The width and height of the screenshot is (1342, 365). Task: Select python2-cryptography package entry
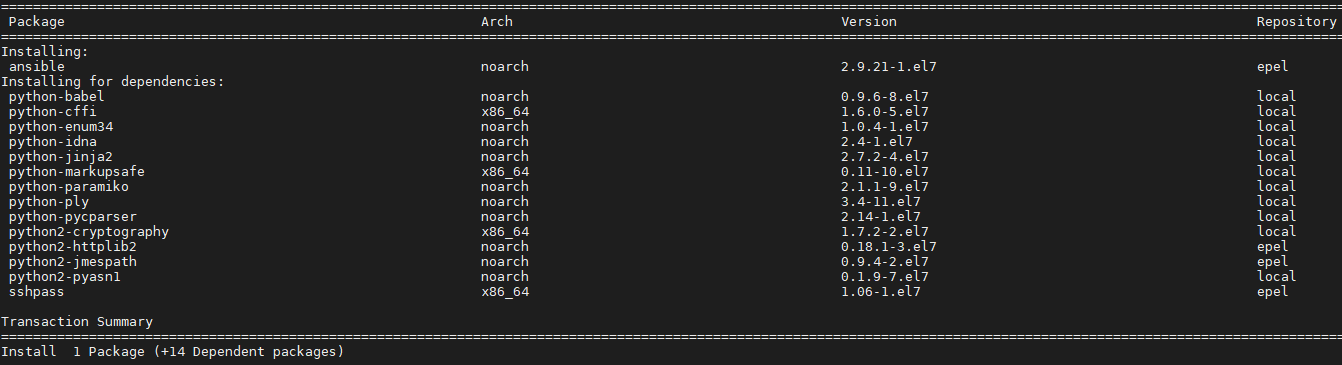click(89, 232)
